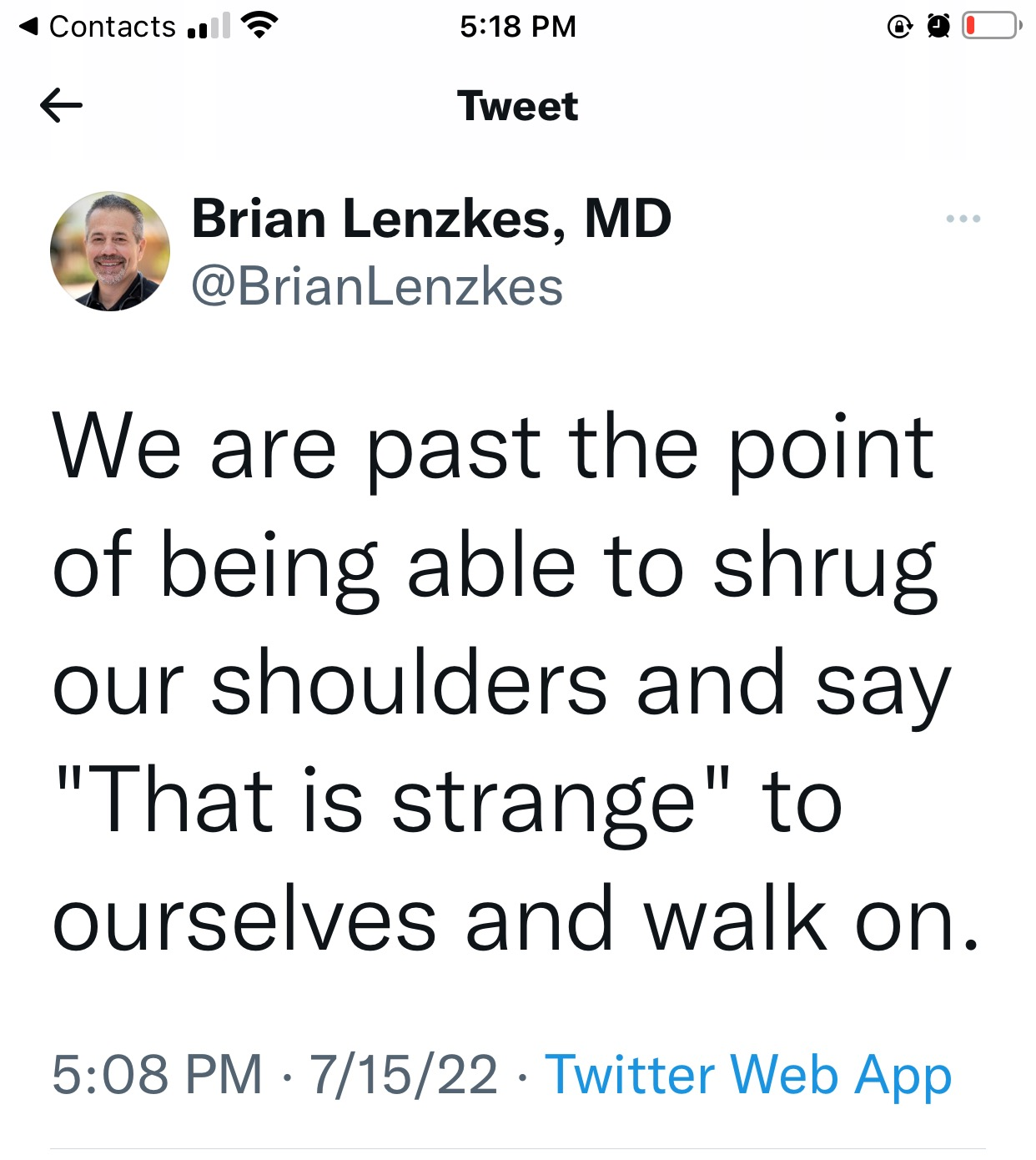This screenshot has height=1160, width=1036.
Task: Open the @BrianLenzkes handle
Action: click(377, 287)
